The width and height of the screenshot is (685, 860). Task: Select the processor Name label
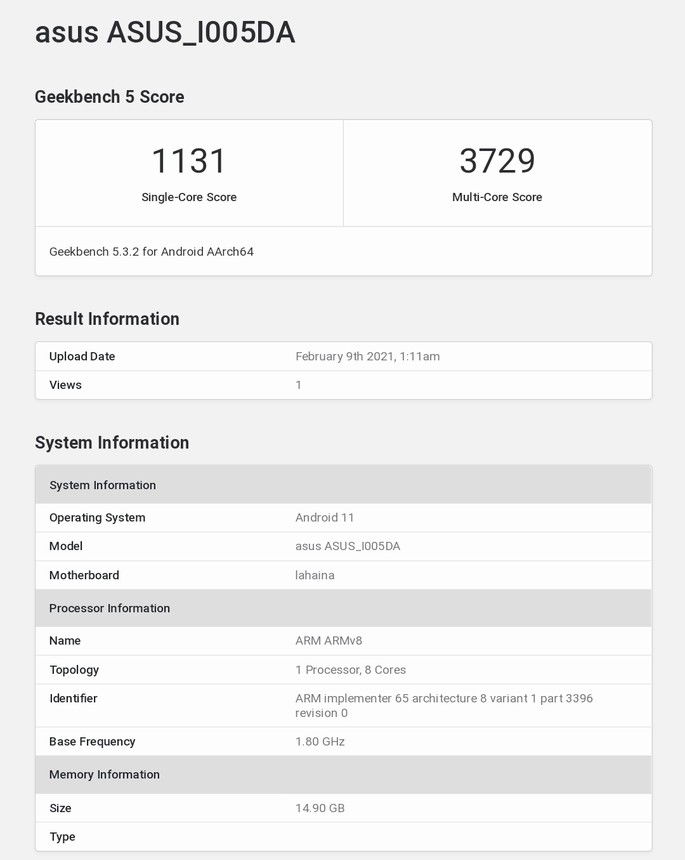(65, 641)
